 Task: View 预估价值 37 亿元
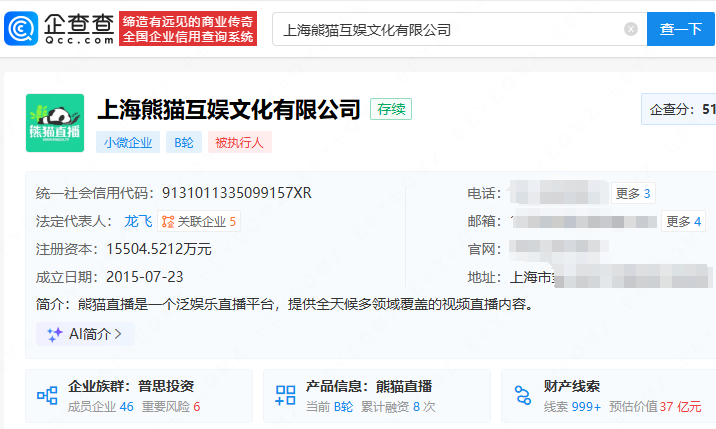655,407
